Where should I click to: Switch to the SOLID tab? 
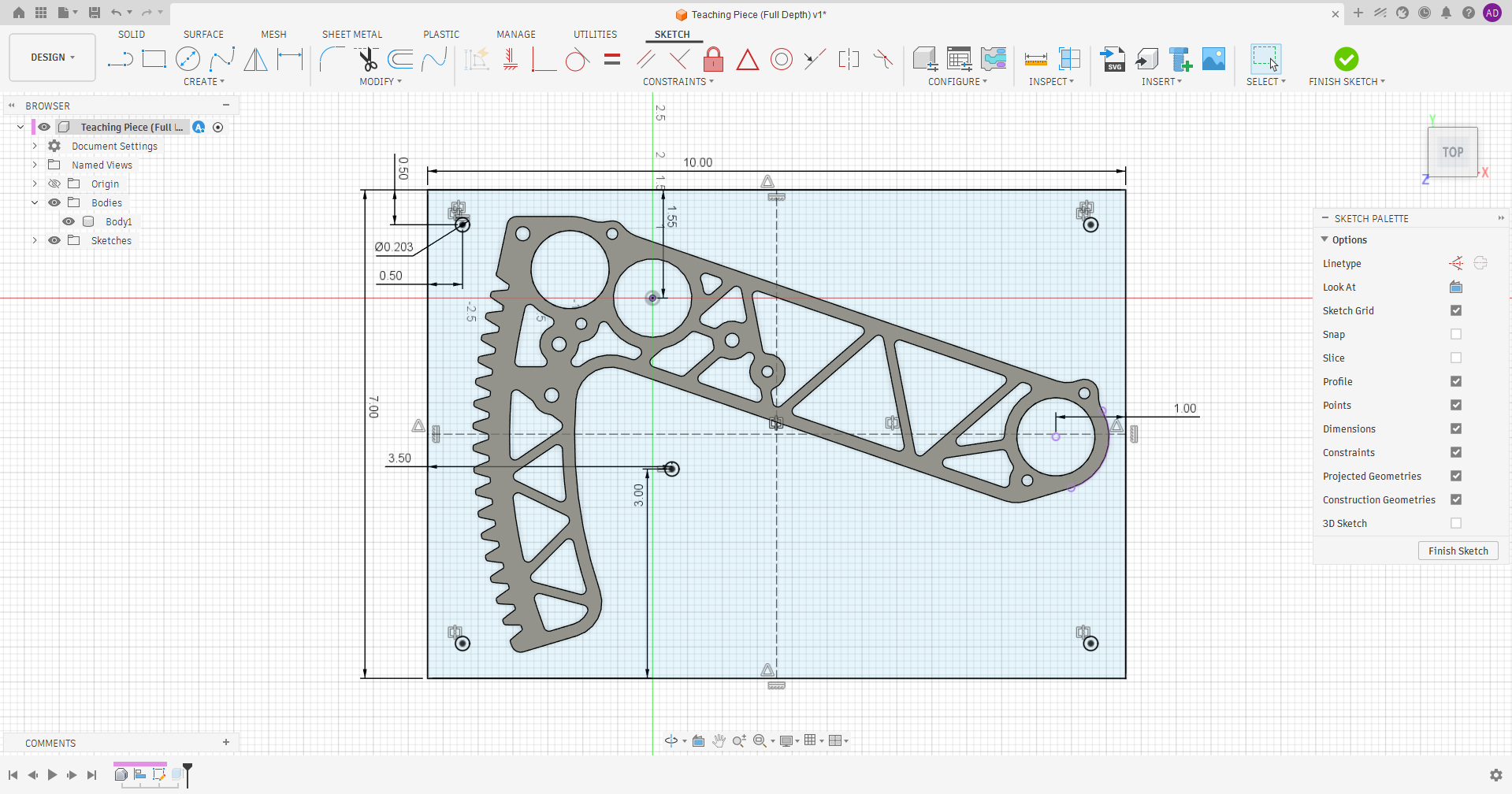point(132,35)
